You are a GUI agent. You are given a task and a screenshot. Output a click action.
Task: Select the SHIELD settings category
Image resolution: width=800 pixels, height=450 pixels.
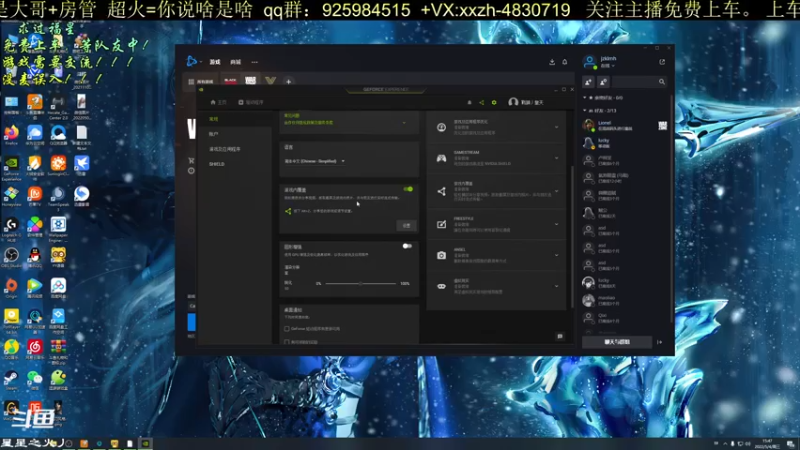pos(217,164)
